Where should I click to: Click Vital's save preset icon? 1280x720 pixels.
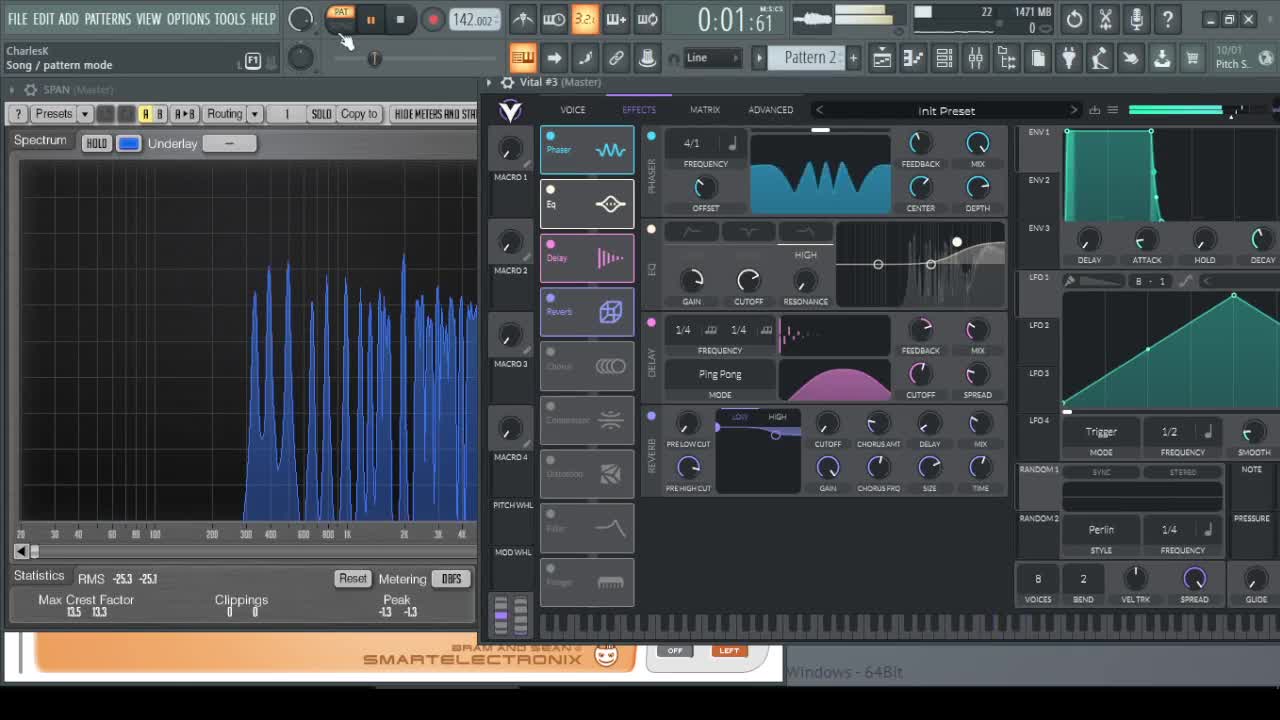(1094, 110)
